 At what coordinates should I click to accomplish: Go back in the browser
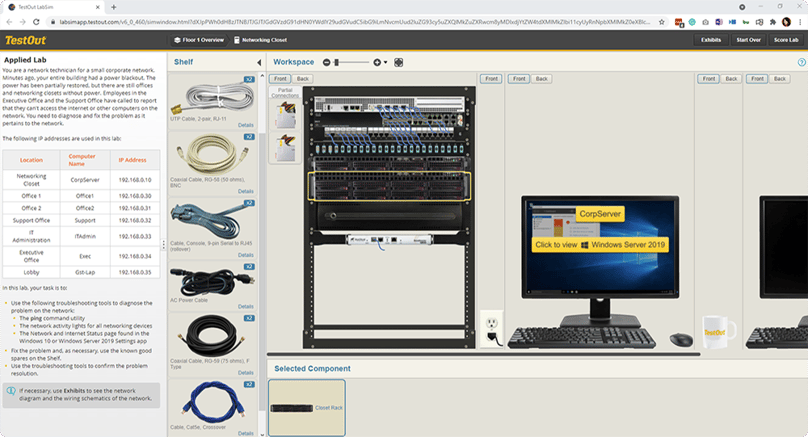pyautogui.click(x=9, y=22)
